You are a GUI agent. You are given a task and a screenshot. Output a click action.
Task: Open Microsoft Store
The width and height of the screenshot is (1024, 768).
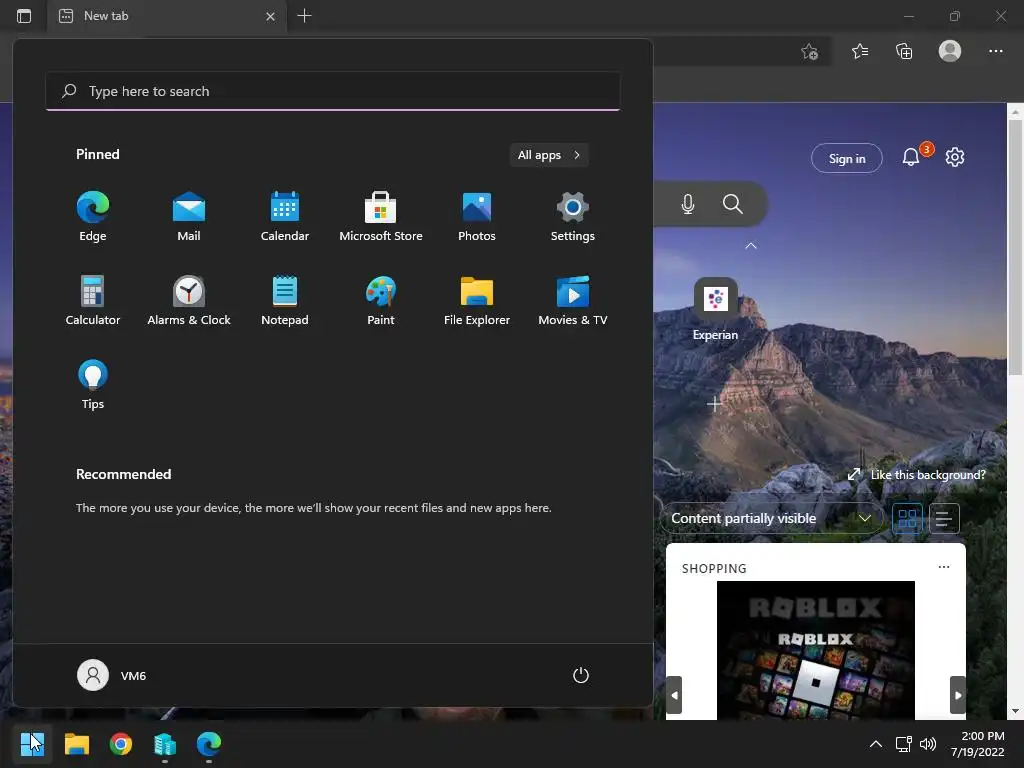click(x=381, y=217)
